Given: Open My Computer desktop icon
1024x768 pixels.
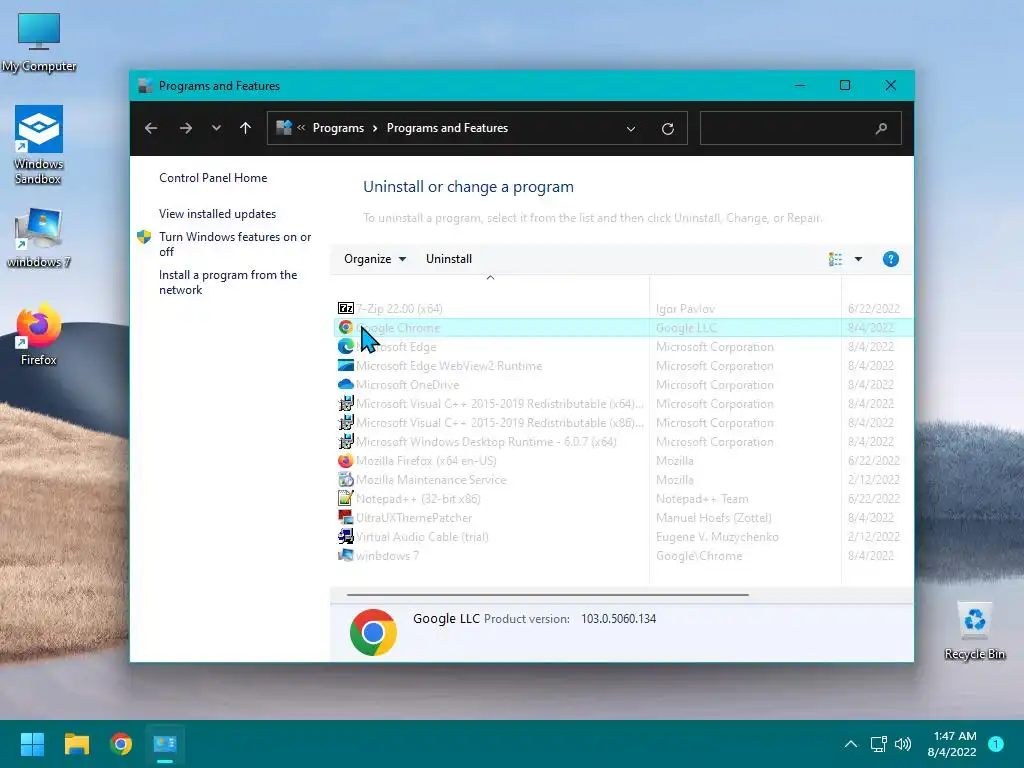Looking at the screenshot, I should [x=39, y=43].
